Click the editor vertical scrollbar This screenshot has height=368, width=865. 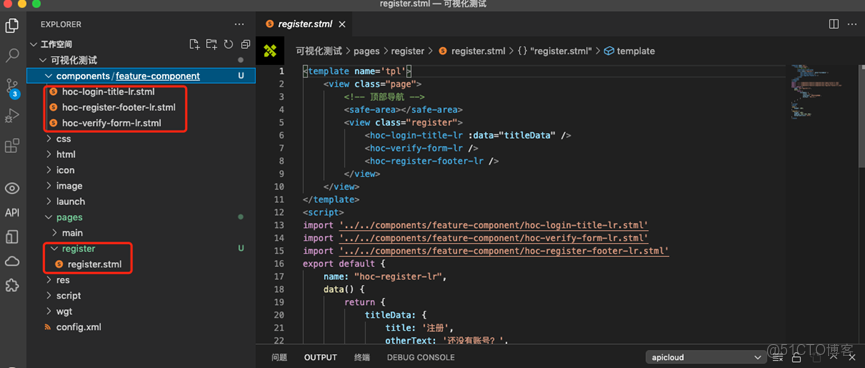[x=862, y=116]
